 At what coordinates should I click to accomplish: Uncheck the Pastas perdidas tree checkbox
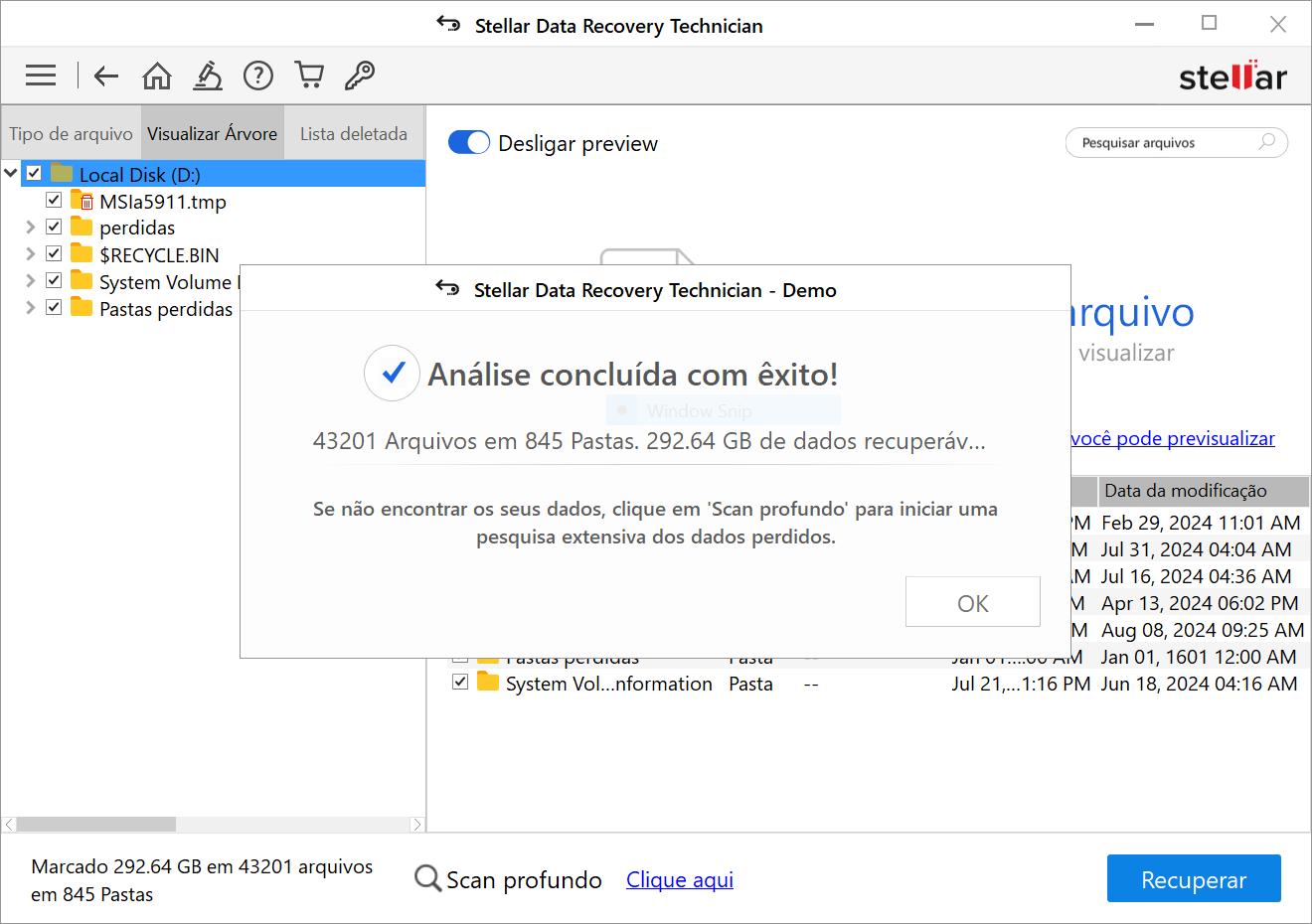coord(54,307)
